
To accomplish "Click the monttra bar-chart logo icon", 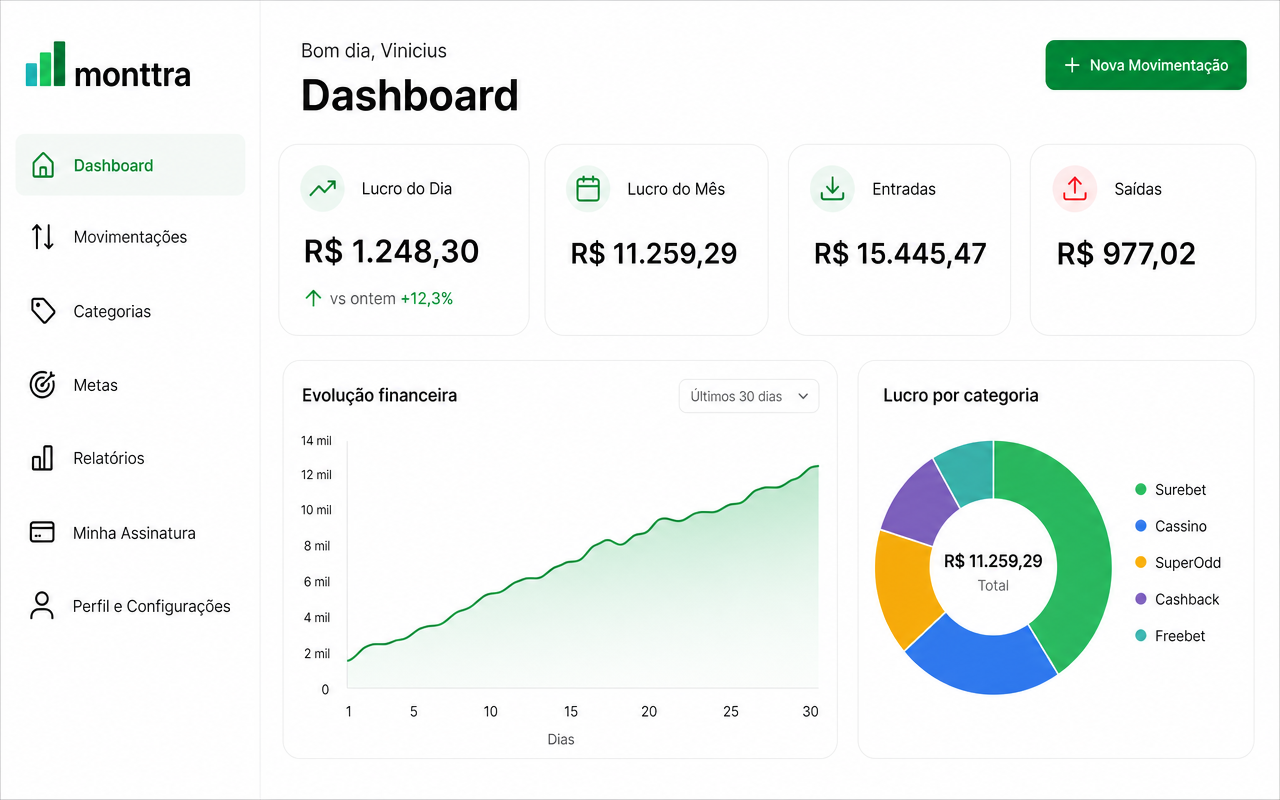I will coord(45,64).
